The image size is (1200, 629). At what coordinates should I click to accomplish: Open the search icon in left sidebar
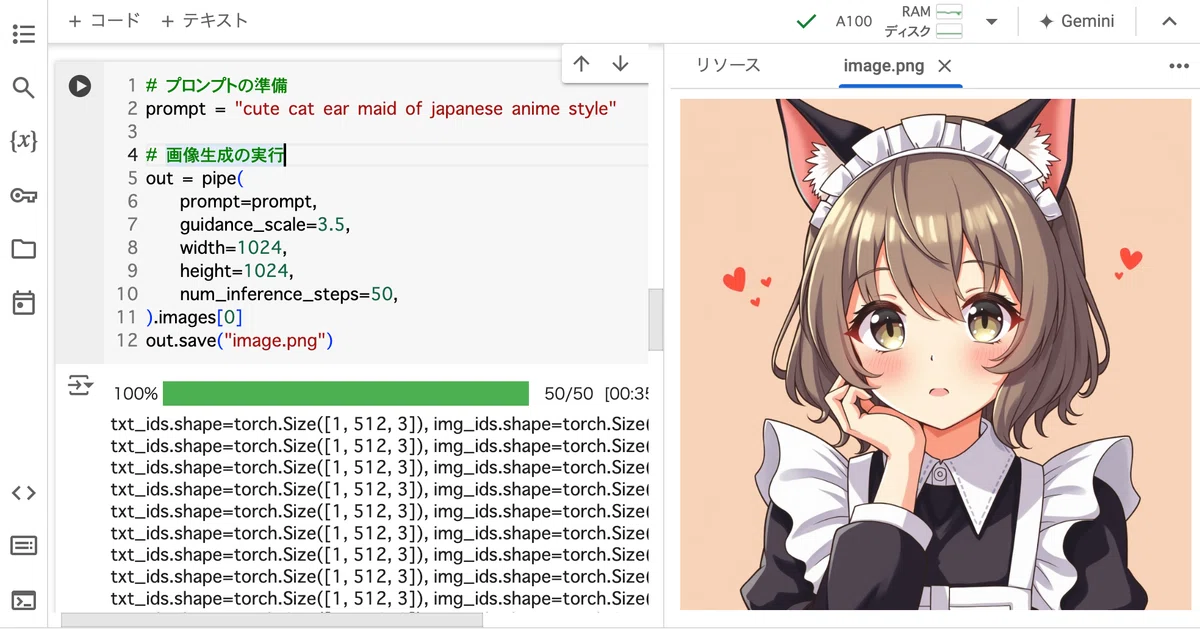pos(24,88)
